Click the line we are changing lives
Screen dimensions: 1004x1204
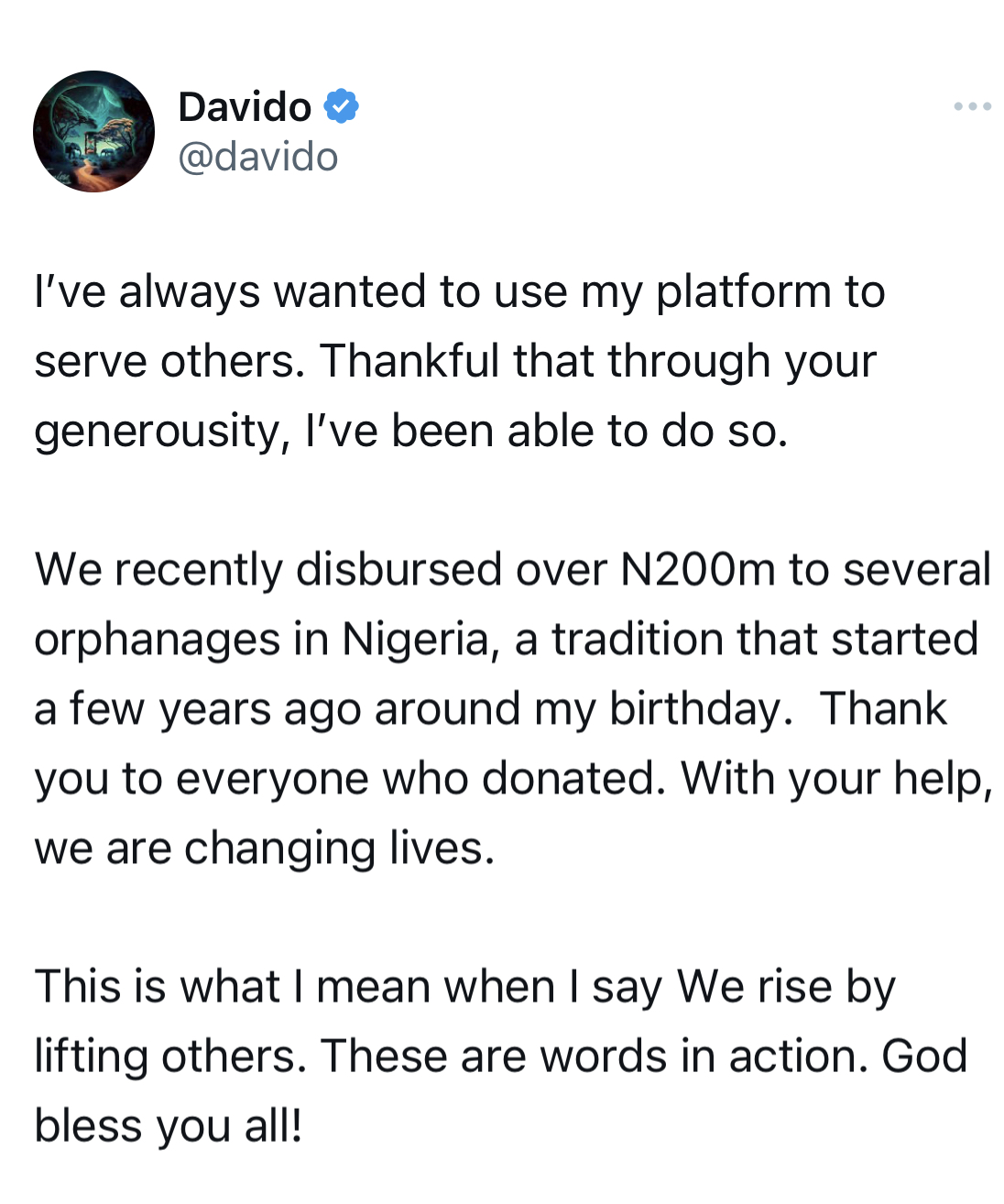point(265,849)
